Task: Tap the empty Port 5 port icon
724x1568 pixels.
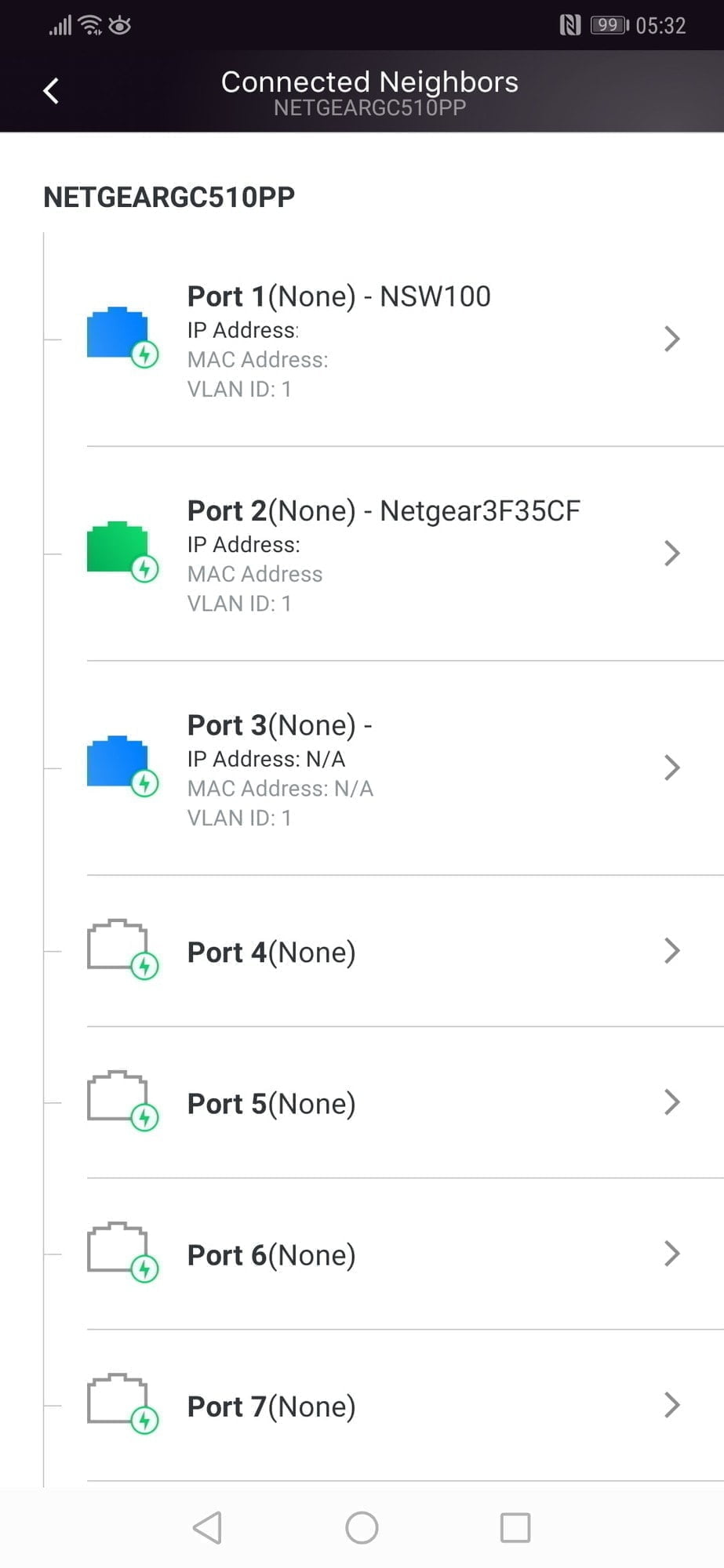Action: 118,1098
